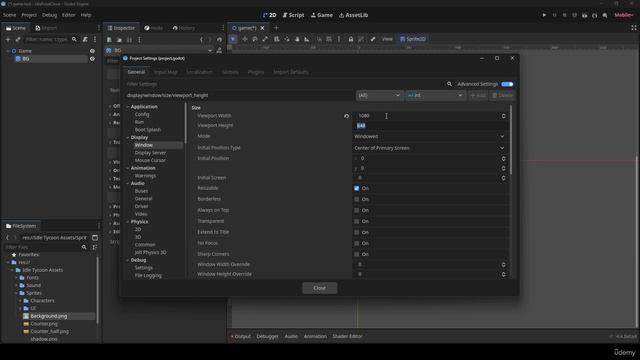Viewport: 640px width, 360px height.
Task: Click the search icon in Scene filter
Action: 74,39
